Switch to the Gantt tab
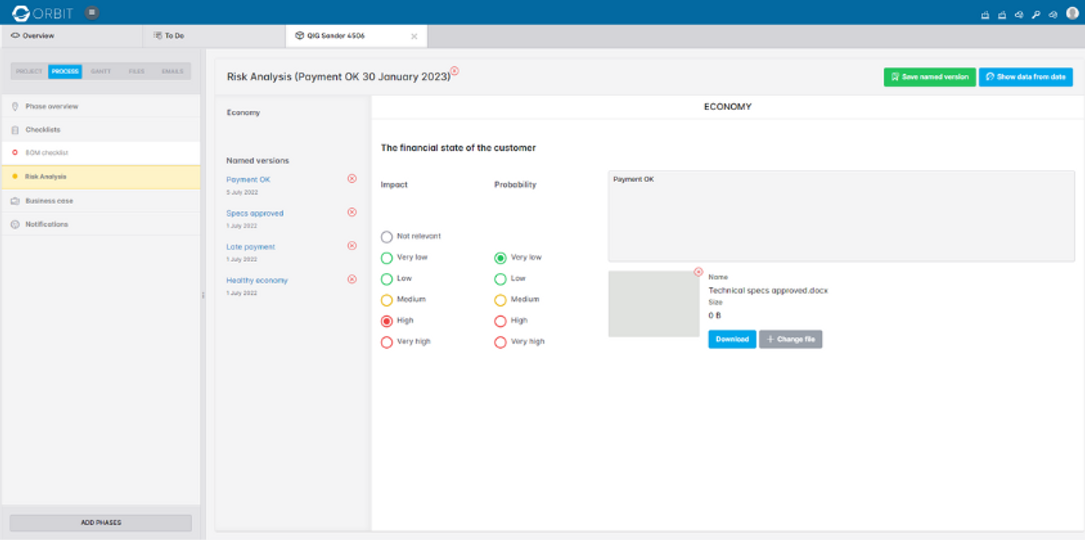This screenshot has width=1085, height=540. 101,72
